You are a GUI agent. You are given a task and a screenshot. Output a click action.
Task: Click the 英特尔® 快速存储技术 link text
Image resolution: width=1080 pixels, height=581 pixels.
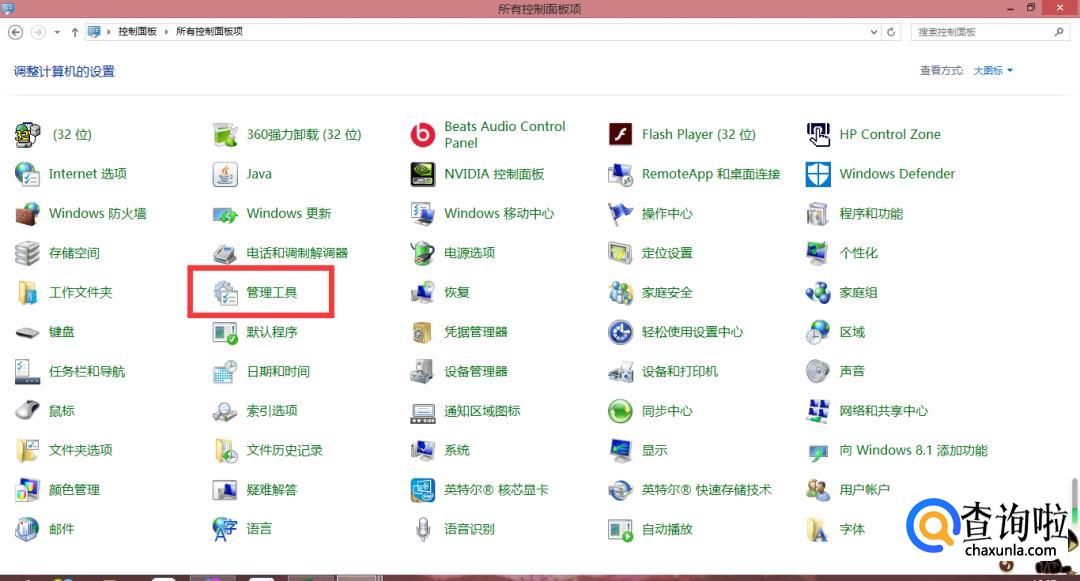(x=707, y=490)
